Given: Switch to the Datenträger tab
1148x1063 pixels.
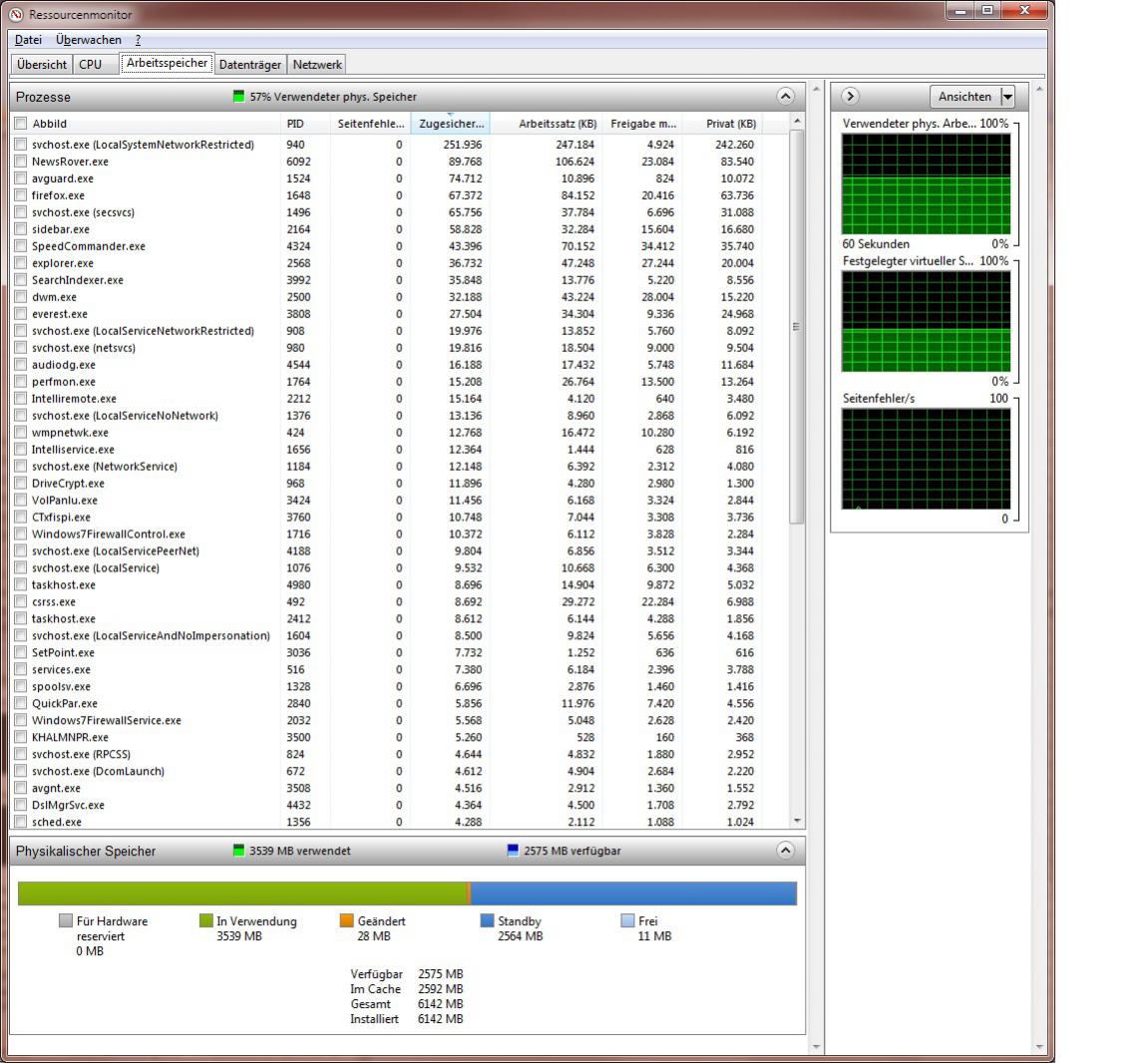Looking at the screenshot, I should tap(250, 65).
